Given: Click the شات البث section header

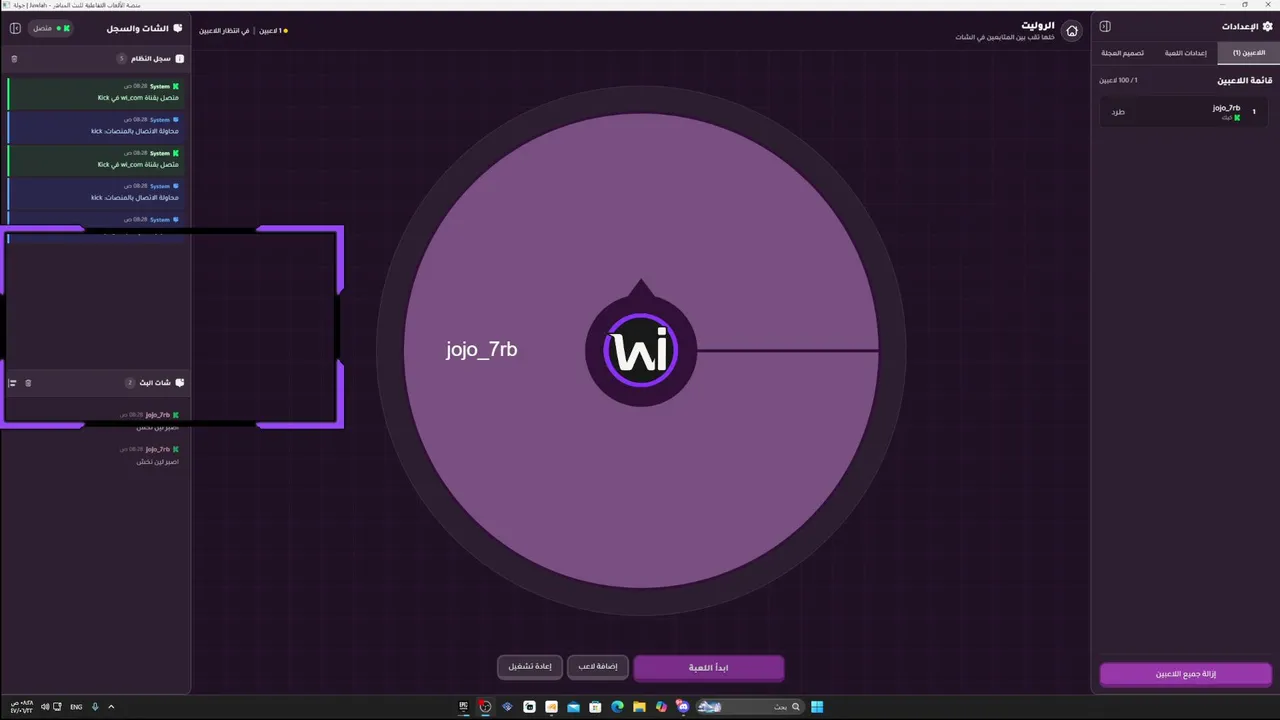Looking at the screenshot, I should pyautogui.click(x=97, y=383).
